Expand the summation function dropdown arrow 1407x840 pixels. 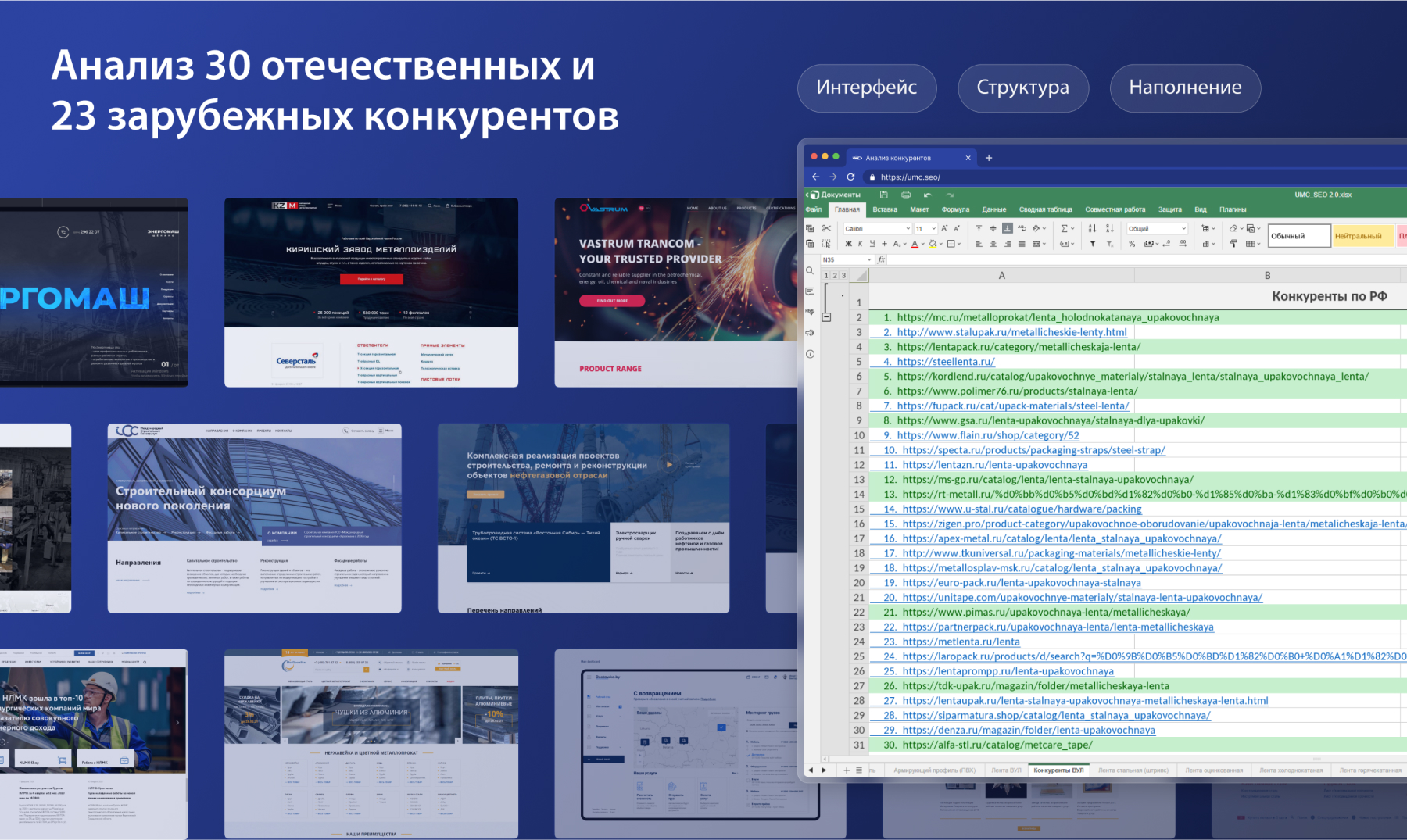1072,229
